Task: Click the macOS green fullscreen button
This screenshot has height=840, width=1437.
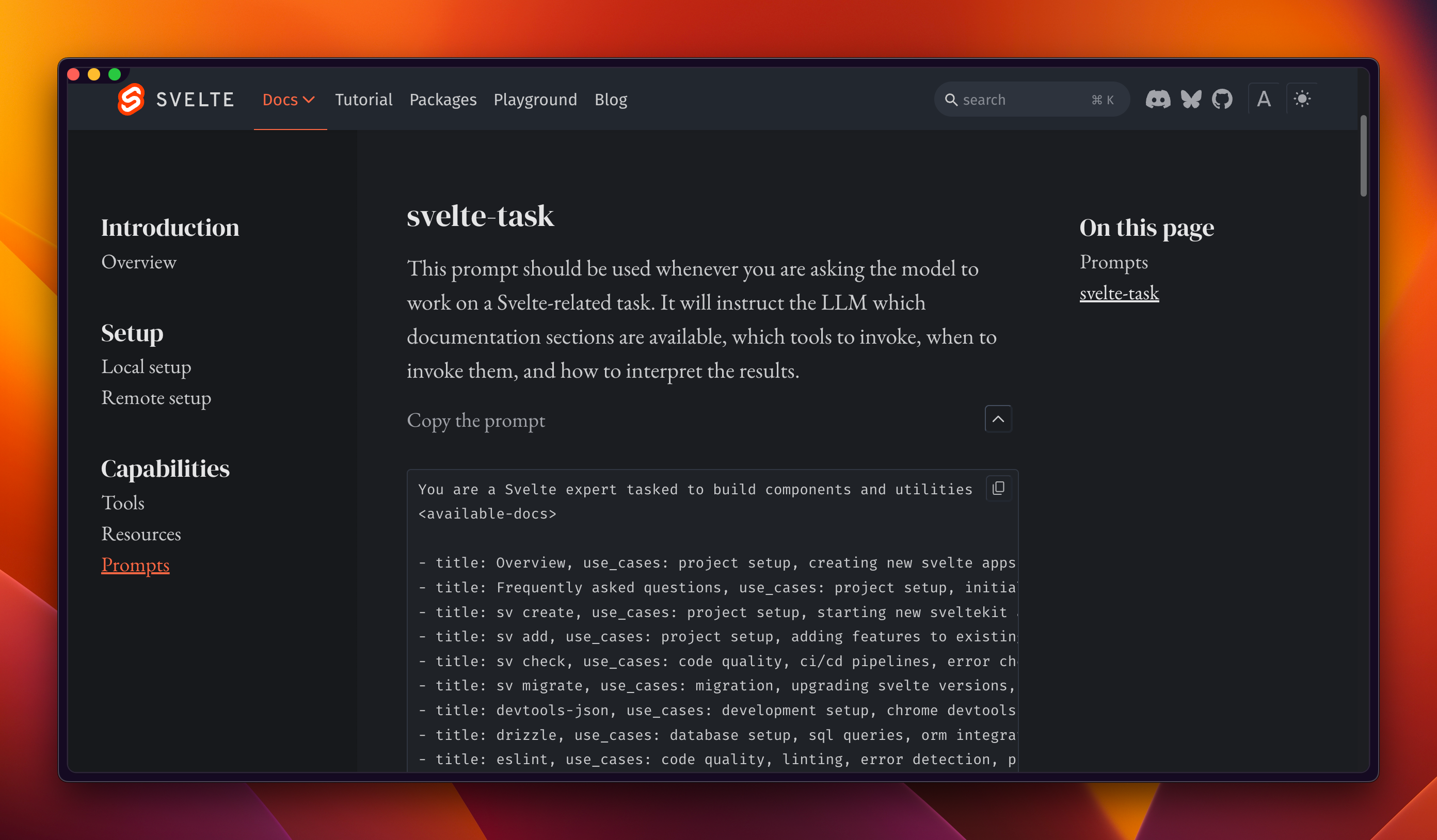Action: click(114, 74)
